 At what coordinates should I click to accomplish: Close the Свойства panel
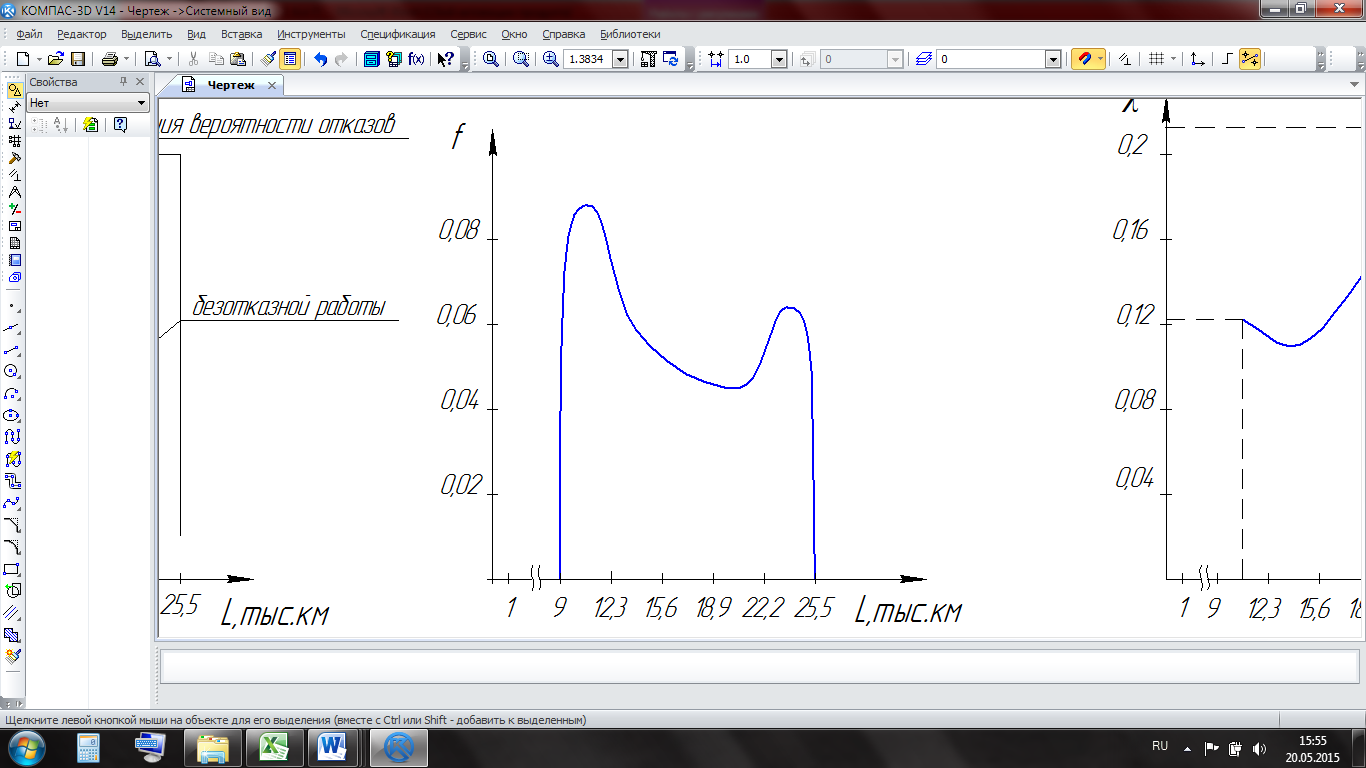pyautogui.click(x=140, y=82)
